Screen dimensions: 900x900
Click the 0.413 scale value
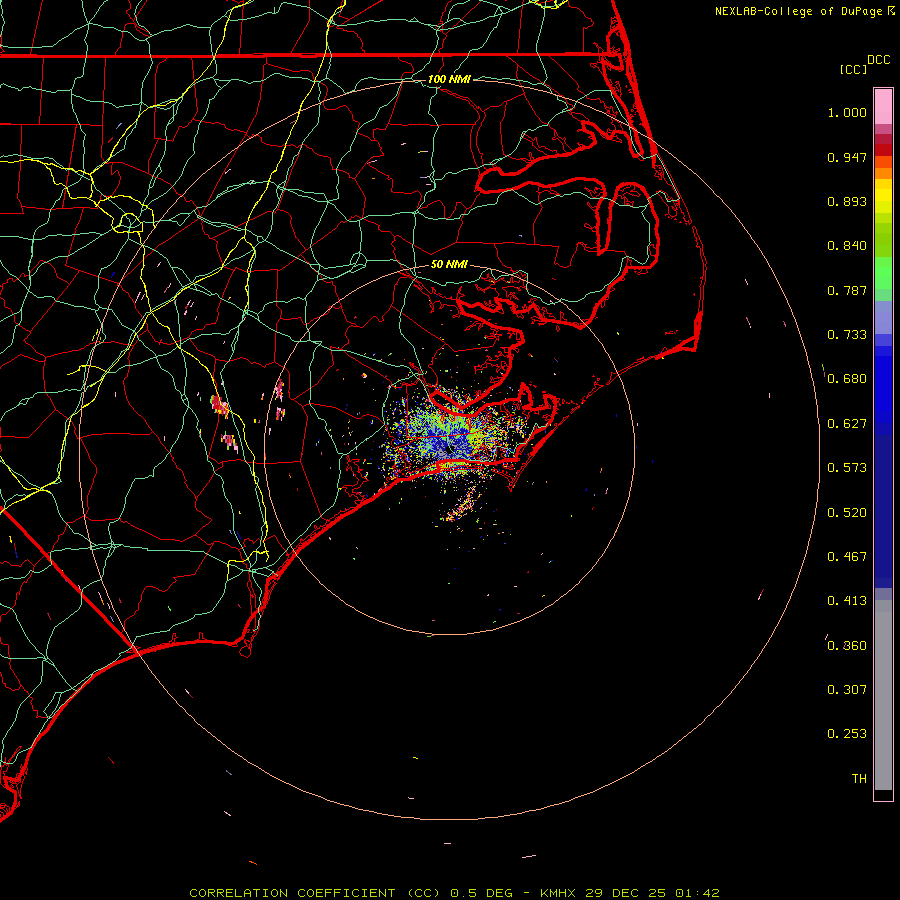click(x=847, y=601)
